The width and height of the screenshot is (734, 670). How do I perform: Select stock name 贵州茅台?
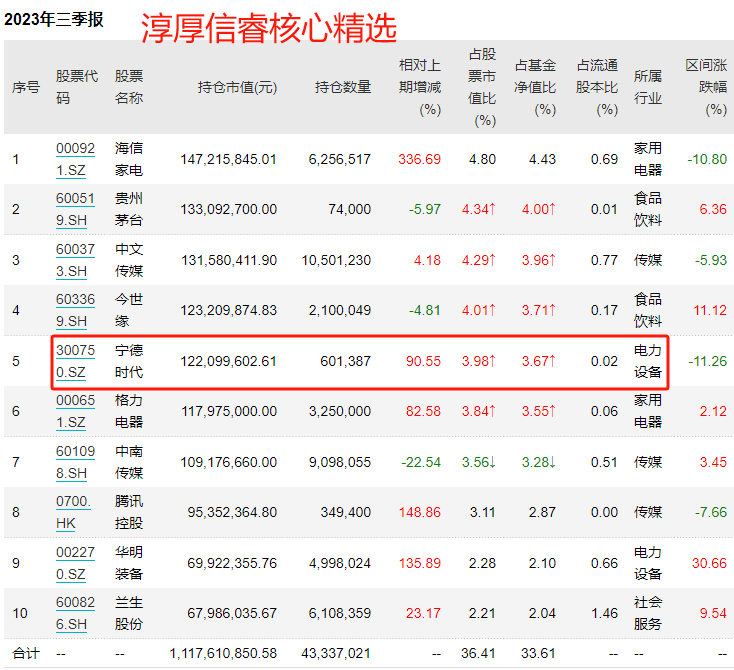pos(129,209)
